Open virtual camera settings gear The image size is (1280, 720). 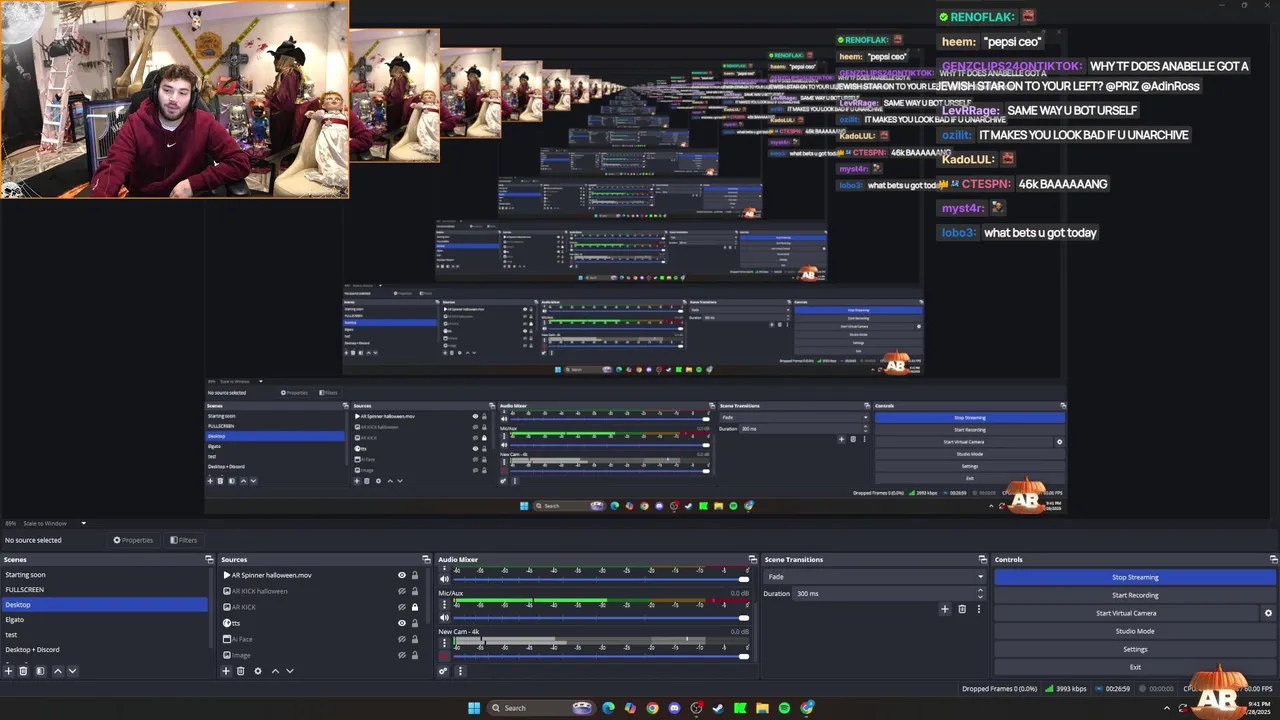1268,613
